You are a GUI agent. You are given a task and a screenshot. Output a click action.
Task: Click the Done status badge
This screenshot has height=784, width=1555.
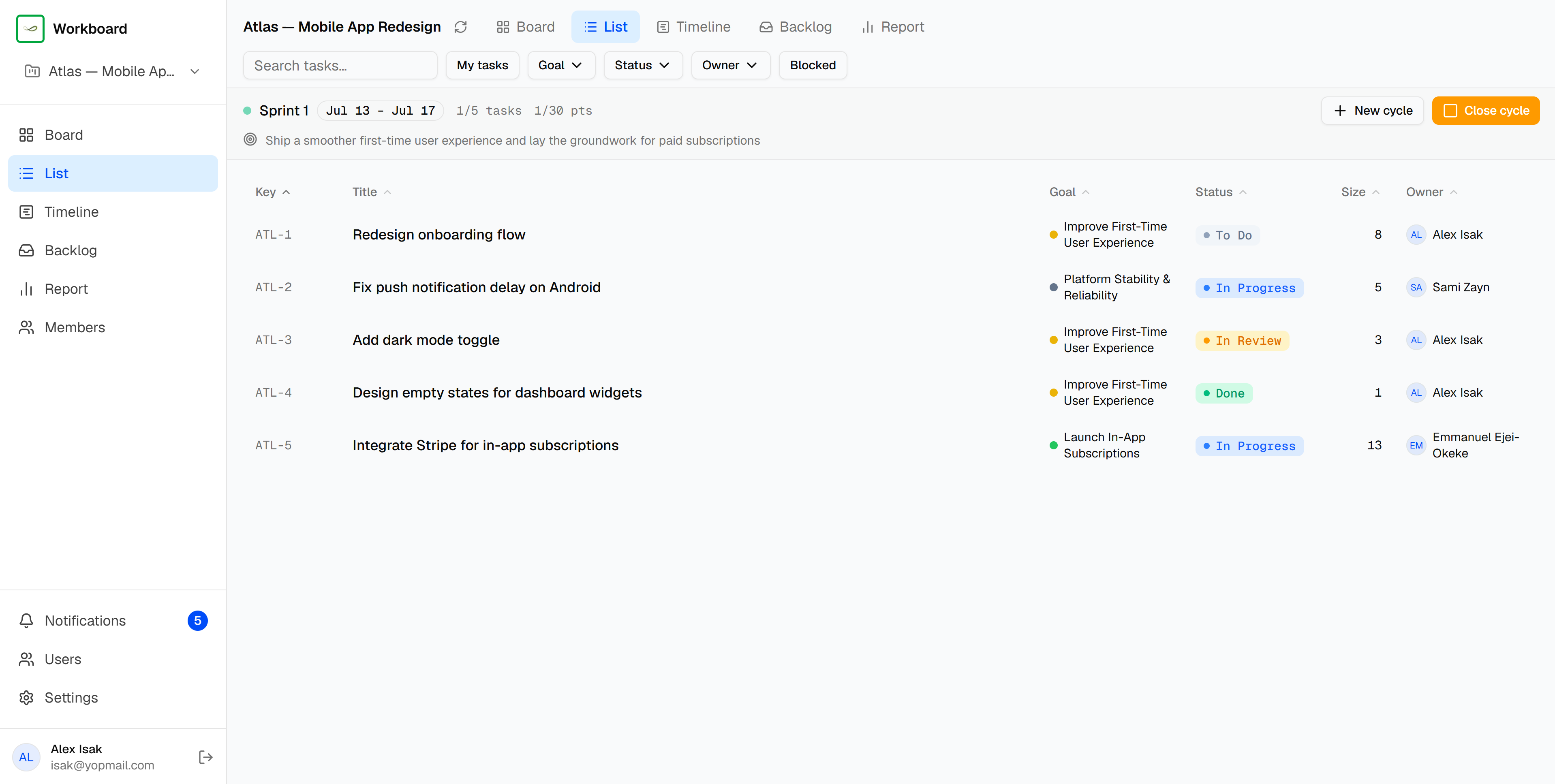(x=1223, y=393)
